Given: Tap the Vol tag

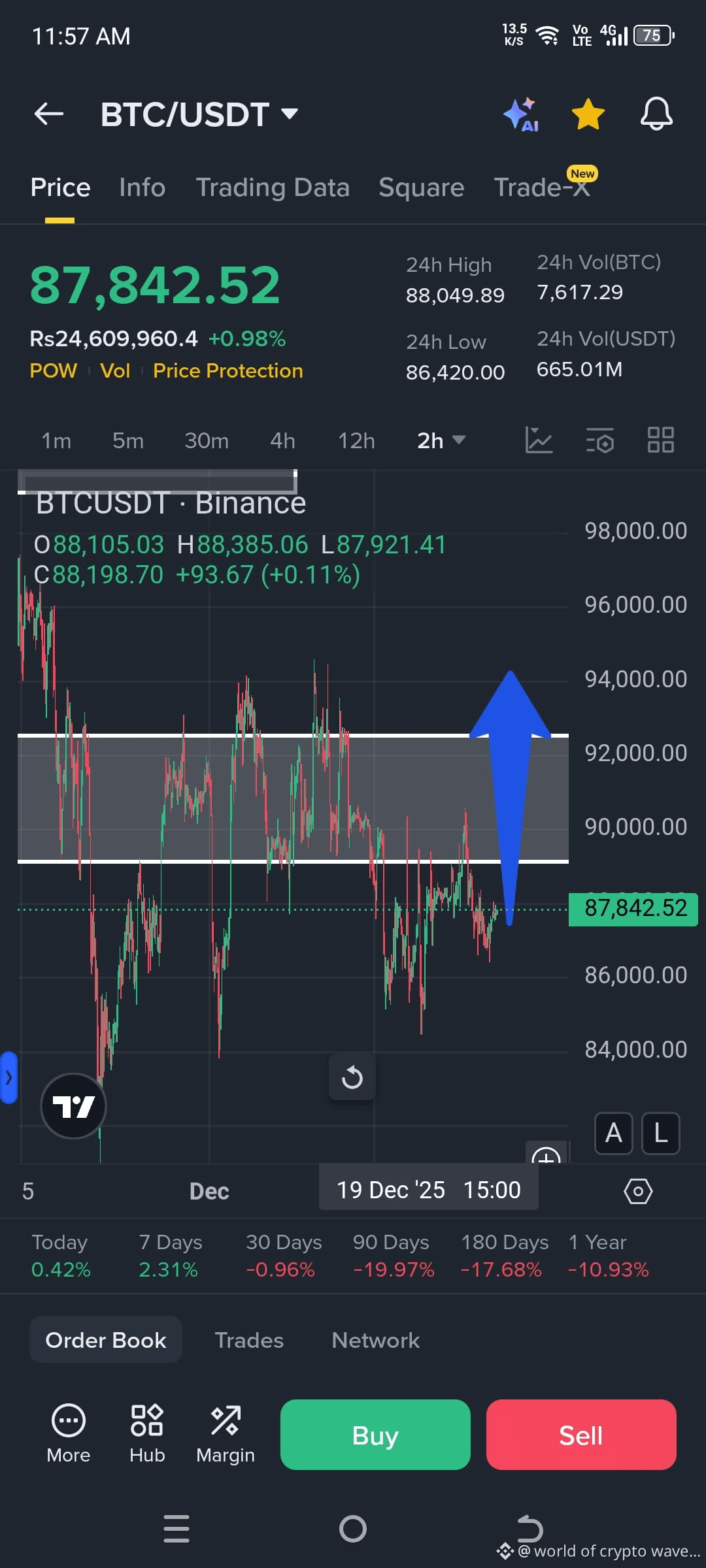Looking at the screenshot, I should click(115, 371).
